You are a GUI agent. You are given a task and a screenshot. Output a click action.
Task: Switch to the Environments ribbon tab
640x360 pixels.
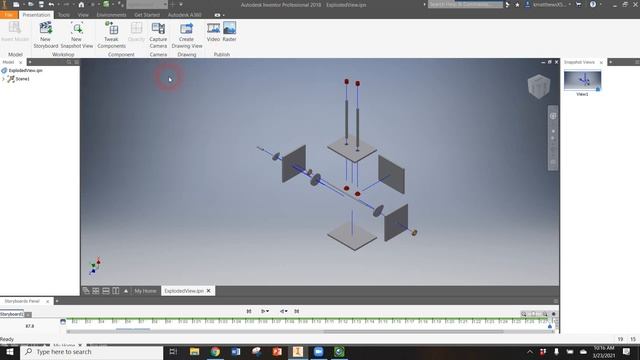coord(111,15)
